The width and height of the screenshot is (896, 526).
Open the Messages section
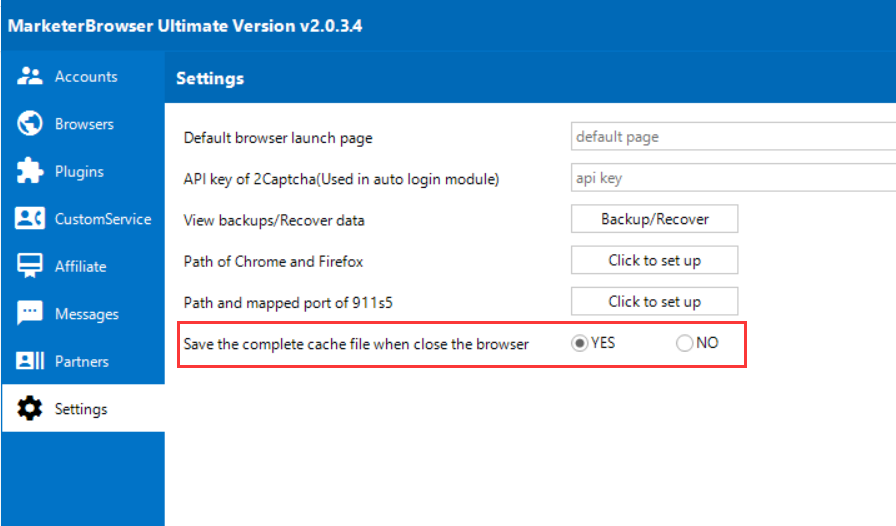coord(86,314)
